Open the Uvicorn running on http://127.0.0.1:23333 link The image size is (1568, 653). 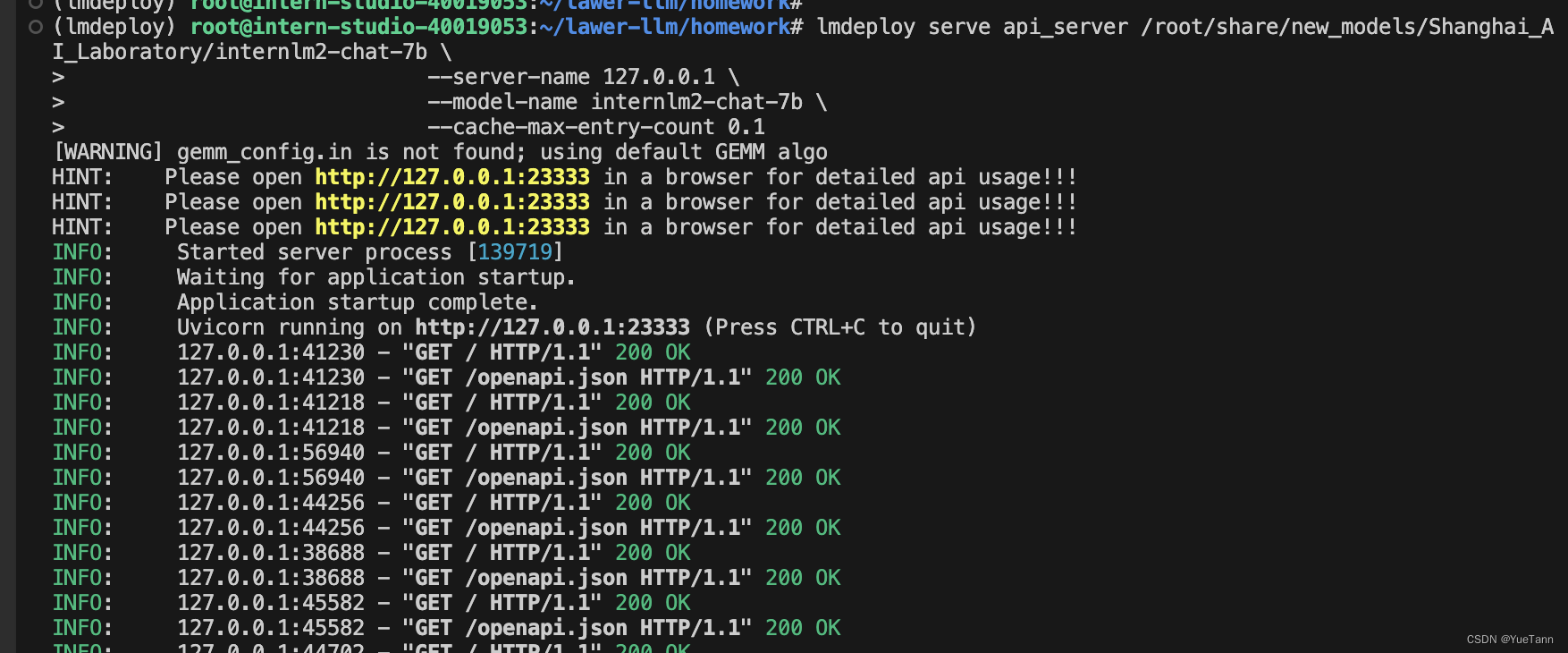552,327
